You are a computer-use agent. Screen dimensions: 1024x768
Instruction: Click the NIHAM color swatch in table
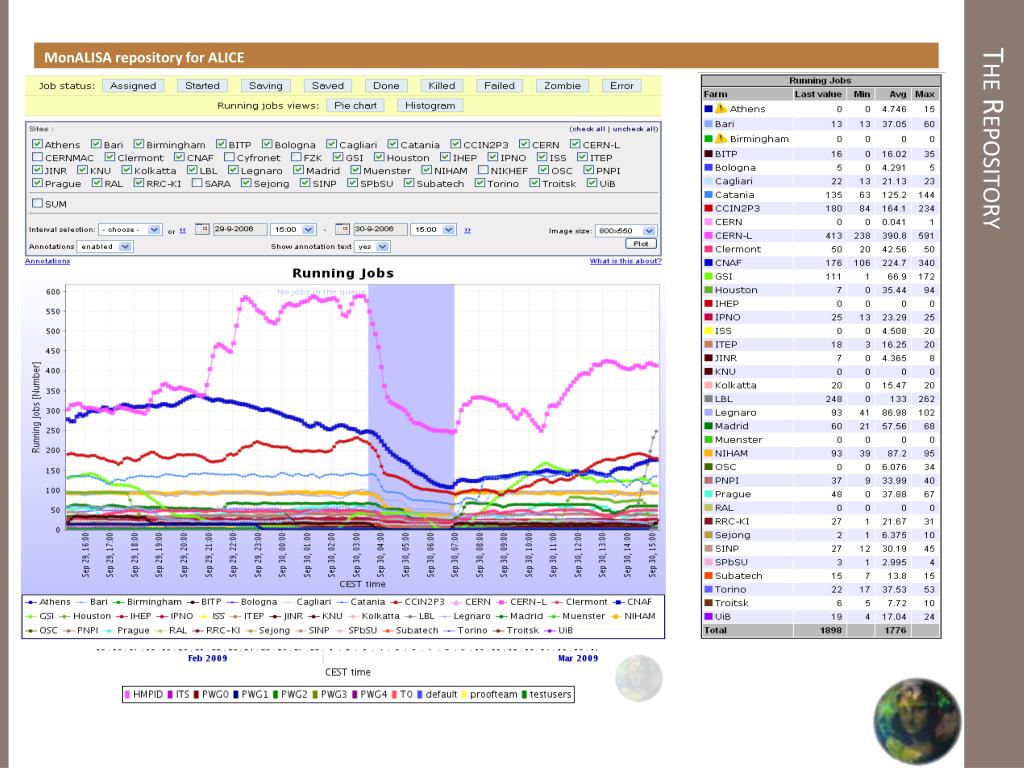click(x=709, y=453)
